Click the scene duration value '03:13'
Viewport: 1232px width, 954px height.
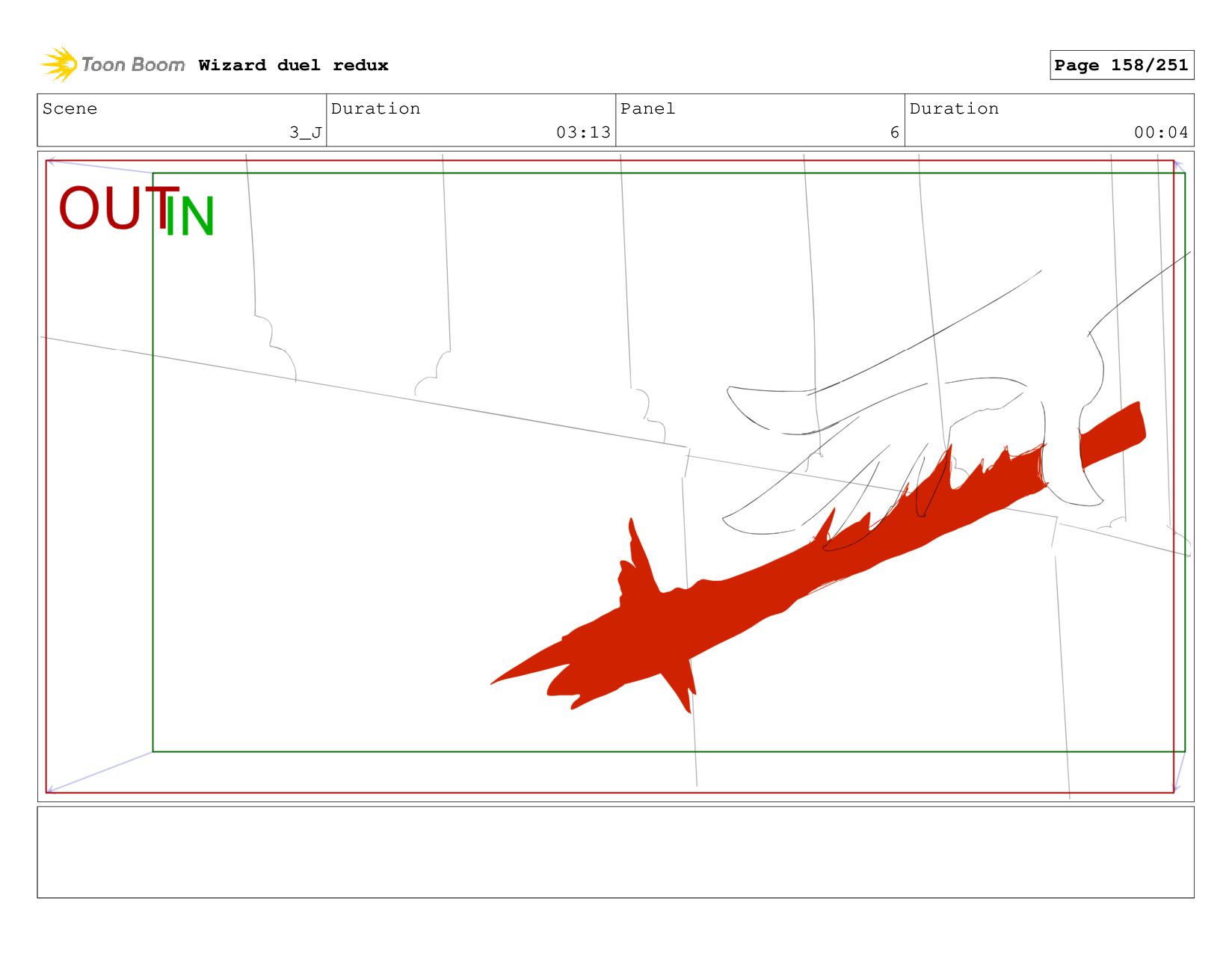click(583, 132)
